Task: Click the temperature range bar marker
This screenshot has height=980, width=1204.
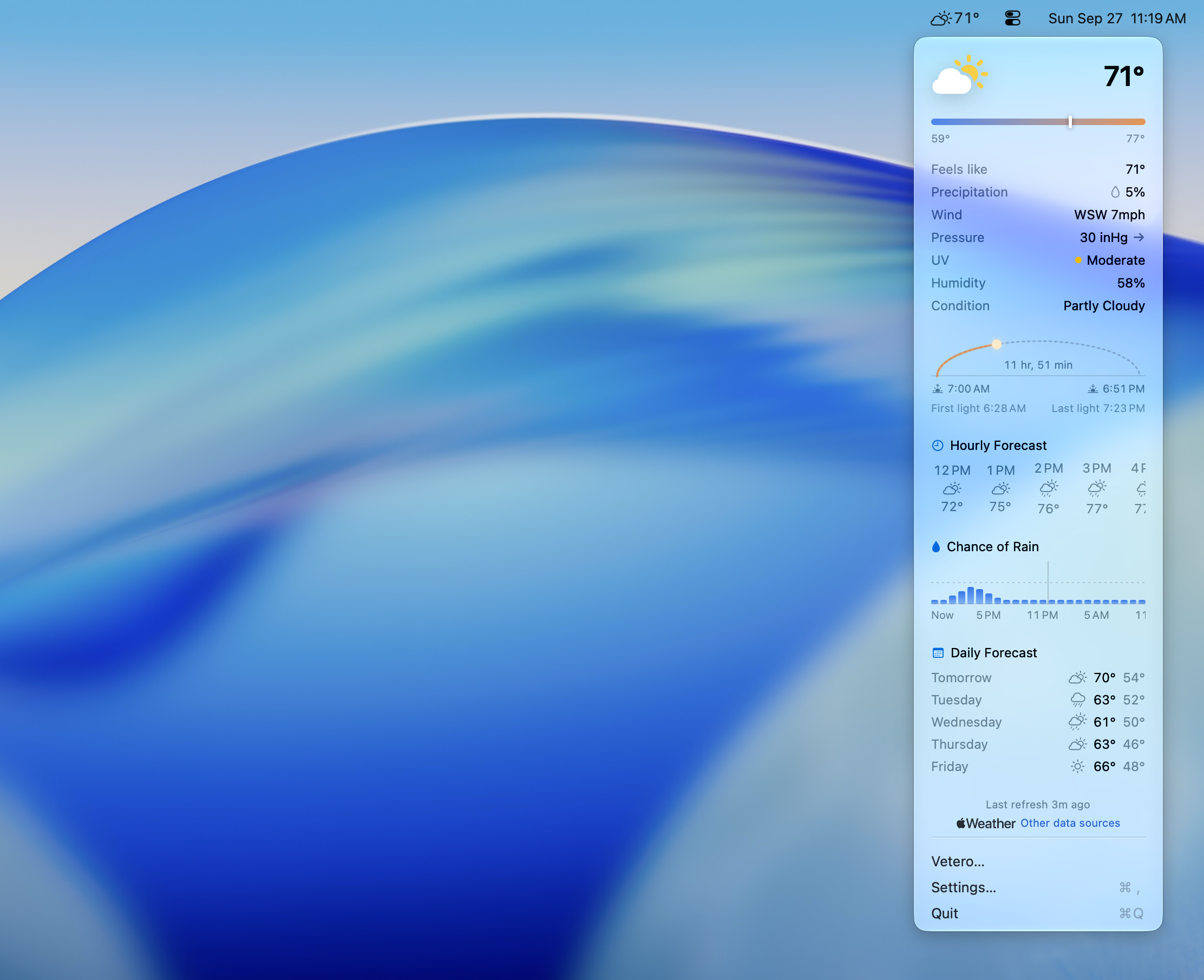Action: coord(1070,122)
